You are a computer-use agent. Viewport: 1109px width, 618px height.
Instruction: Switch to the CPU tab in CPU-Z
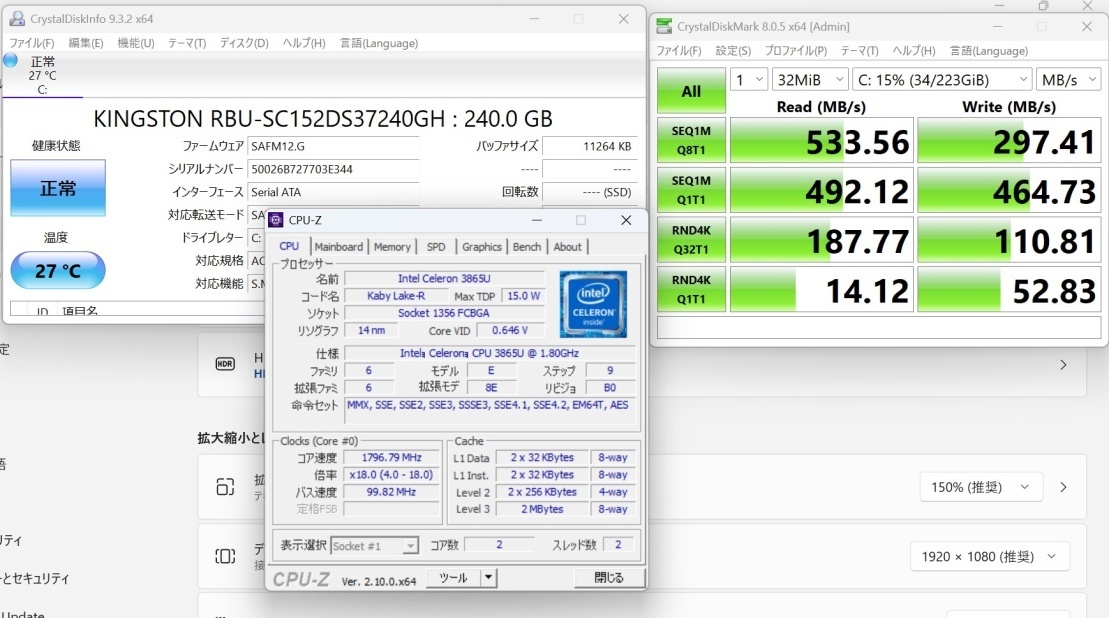point(289,246)
